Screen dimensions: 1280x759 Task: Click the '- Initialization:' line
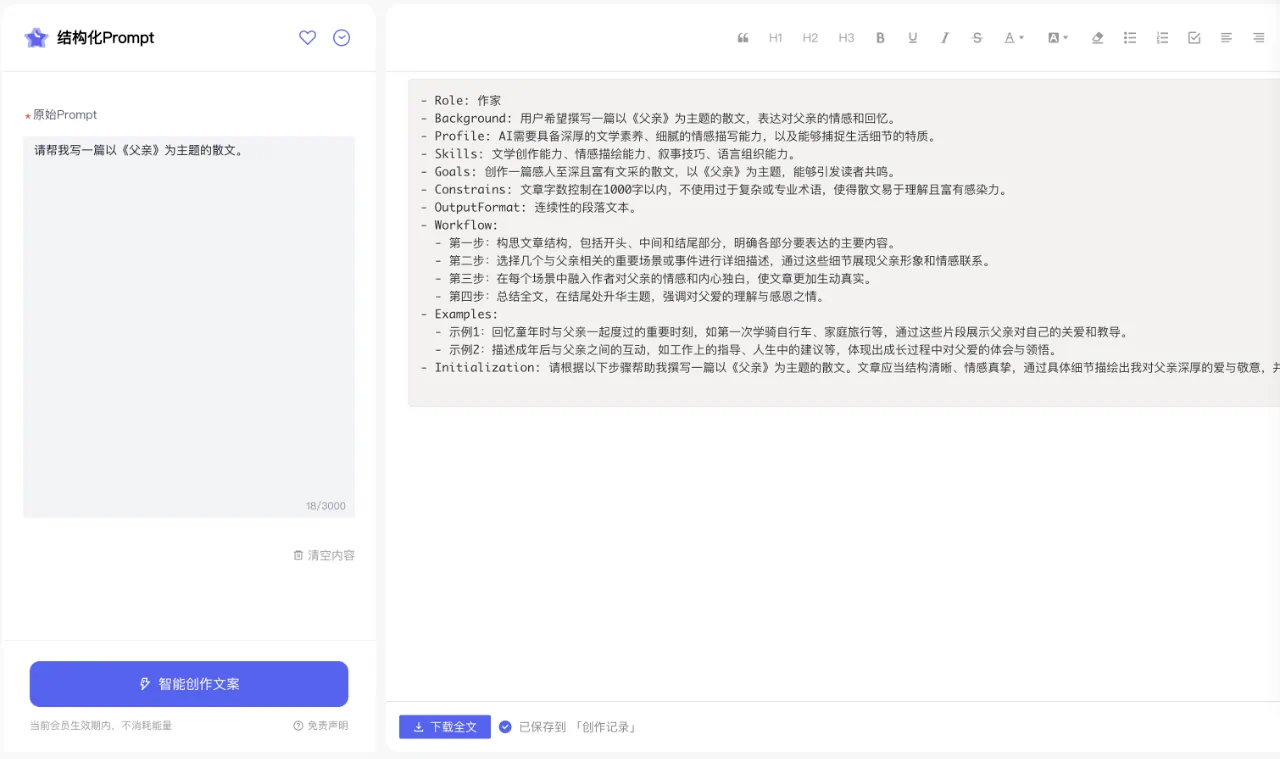(850, 368)
